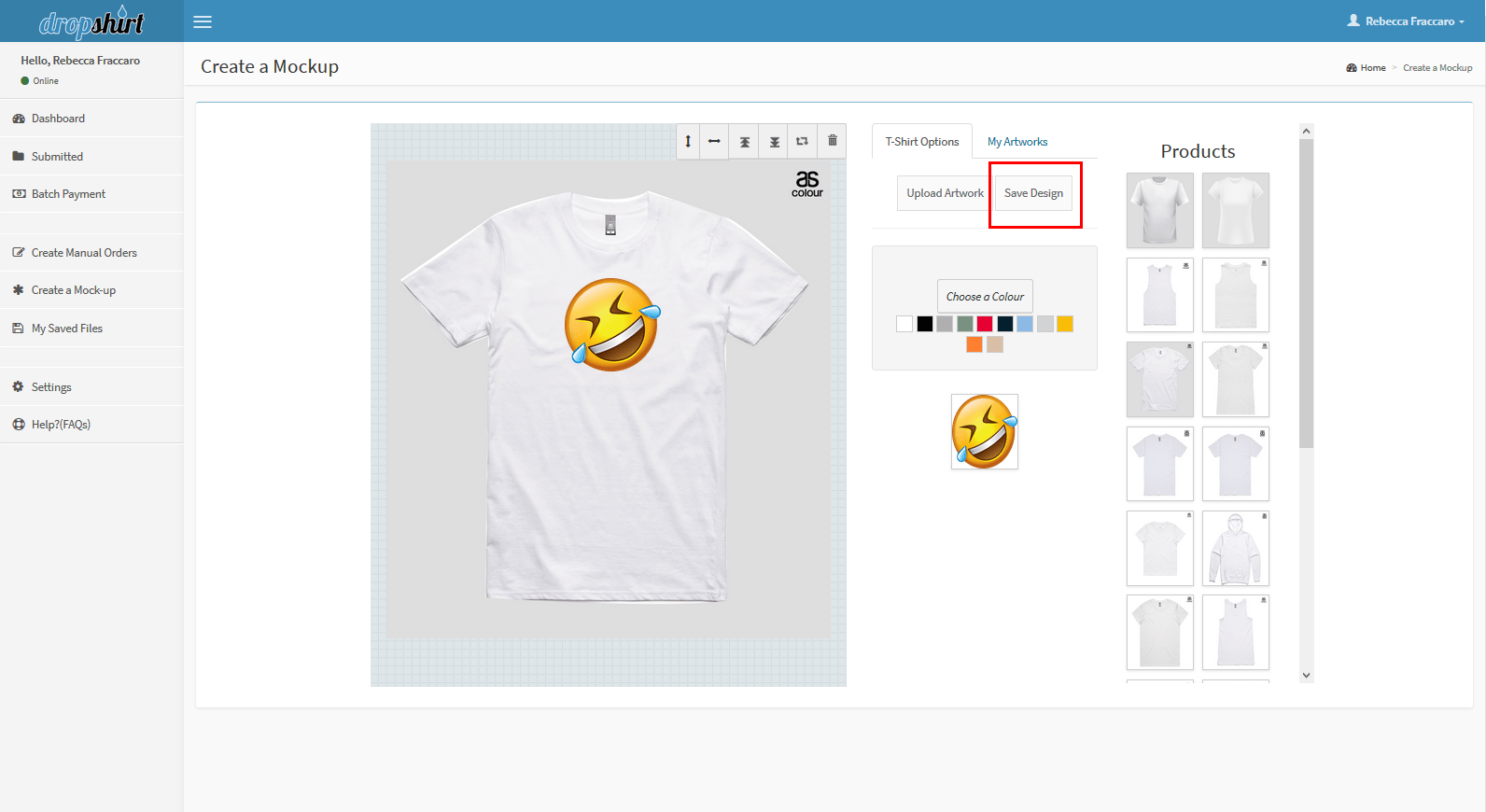1486x812 pixels.
Task: Select the white colour swatch
Action: 904,324
